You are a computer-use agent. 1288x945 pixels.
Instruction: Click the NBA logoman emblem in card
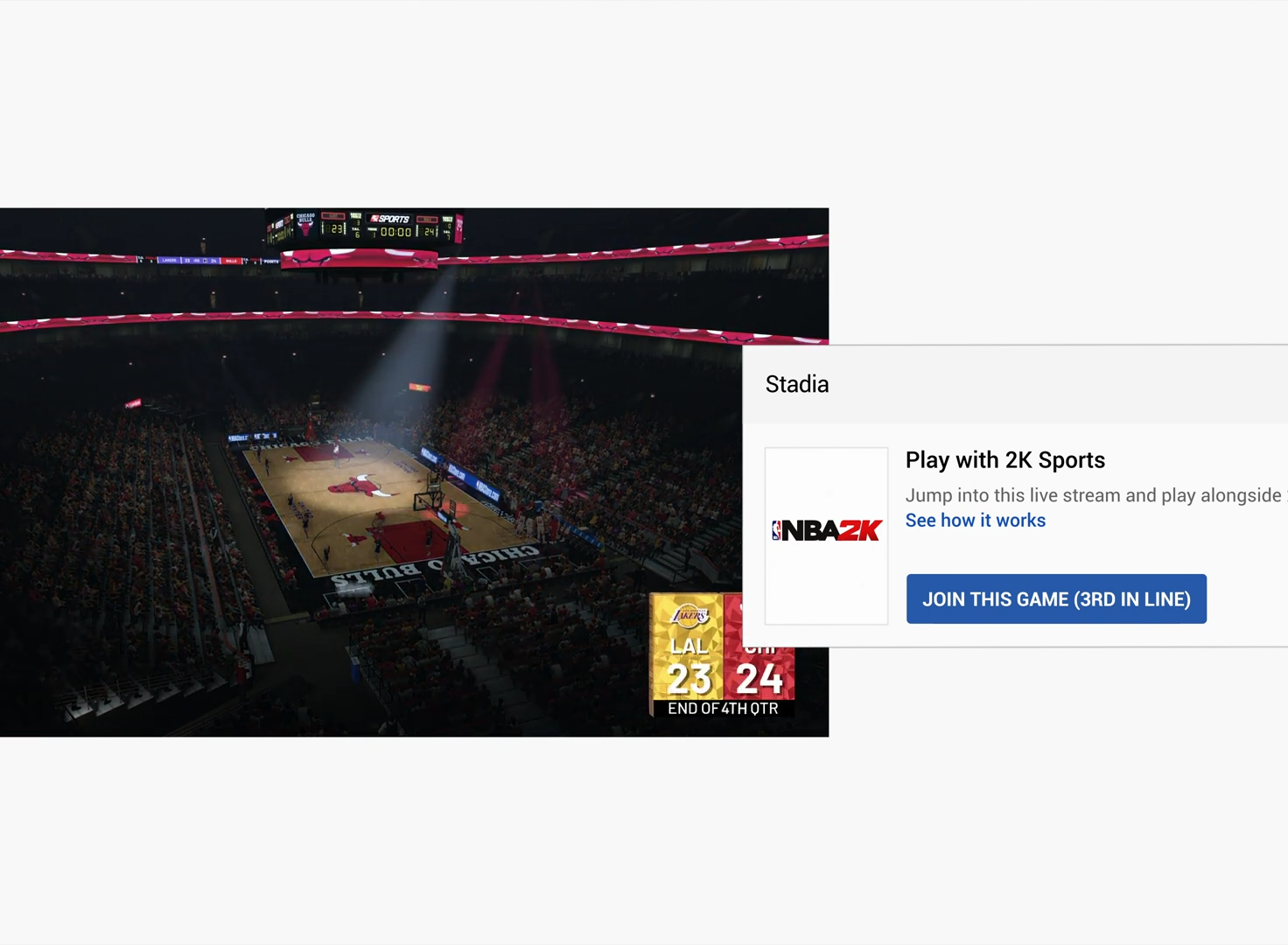pyautogui.click(x=776, y=531)
